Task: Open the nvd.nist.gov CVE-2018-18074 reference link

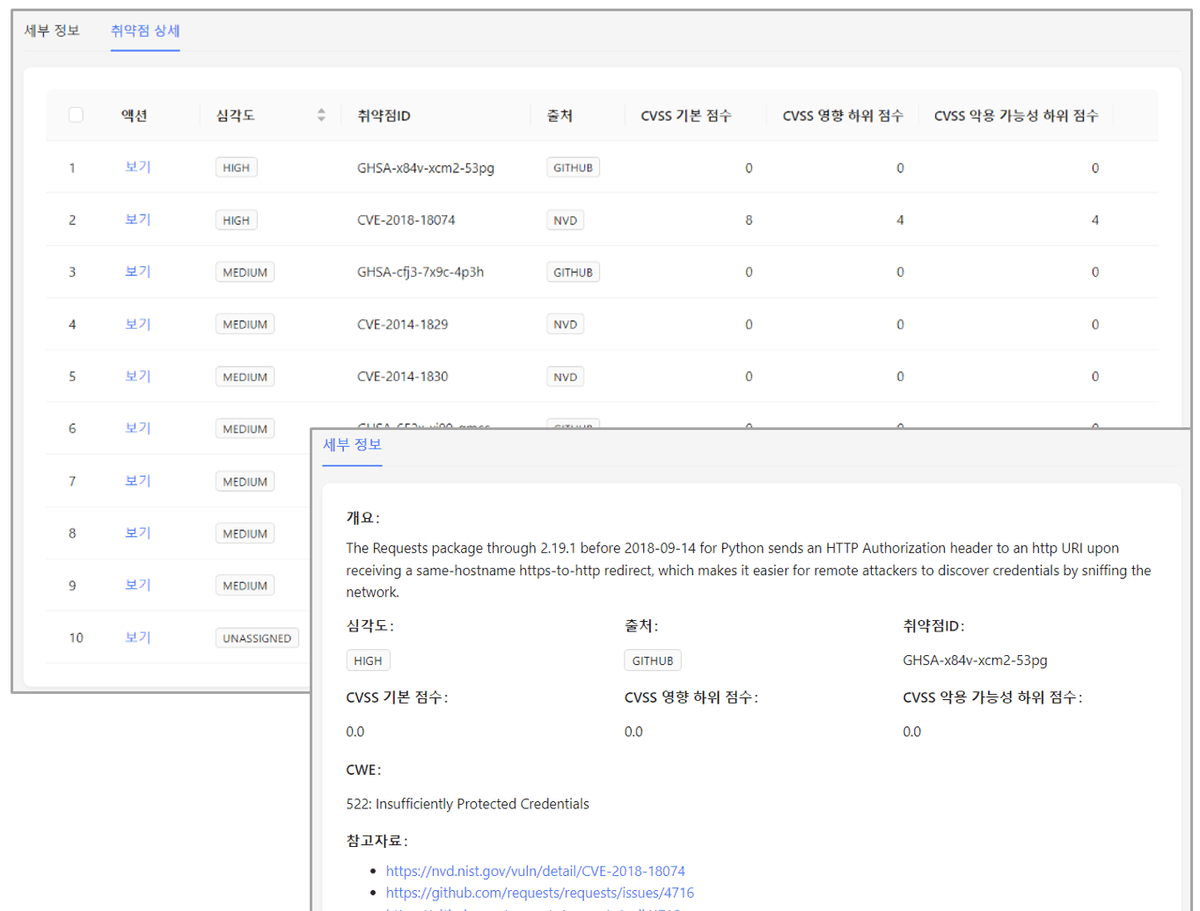Action: pos(535,871)
